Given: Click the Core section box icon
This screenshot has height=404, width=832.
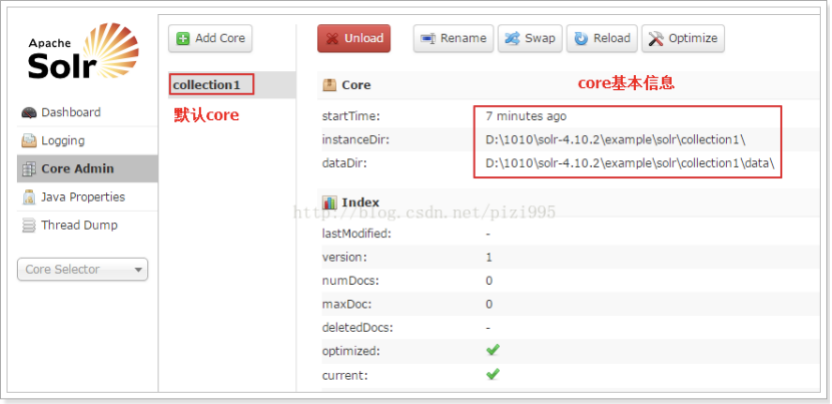Looking at the screenshot, I should (330, 85).
